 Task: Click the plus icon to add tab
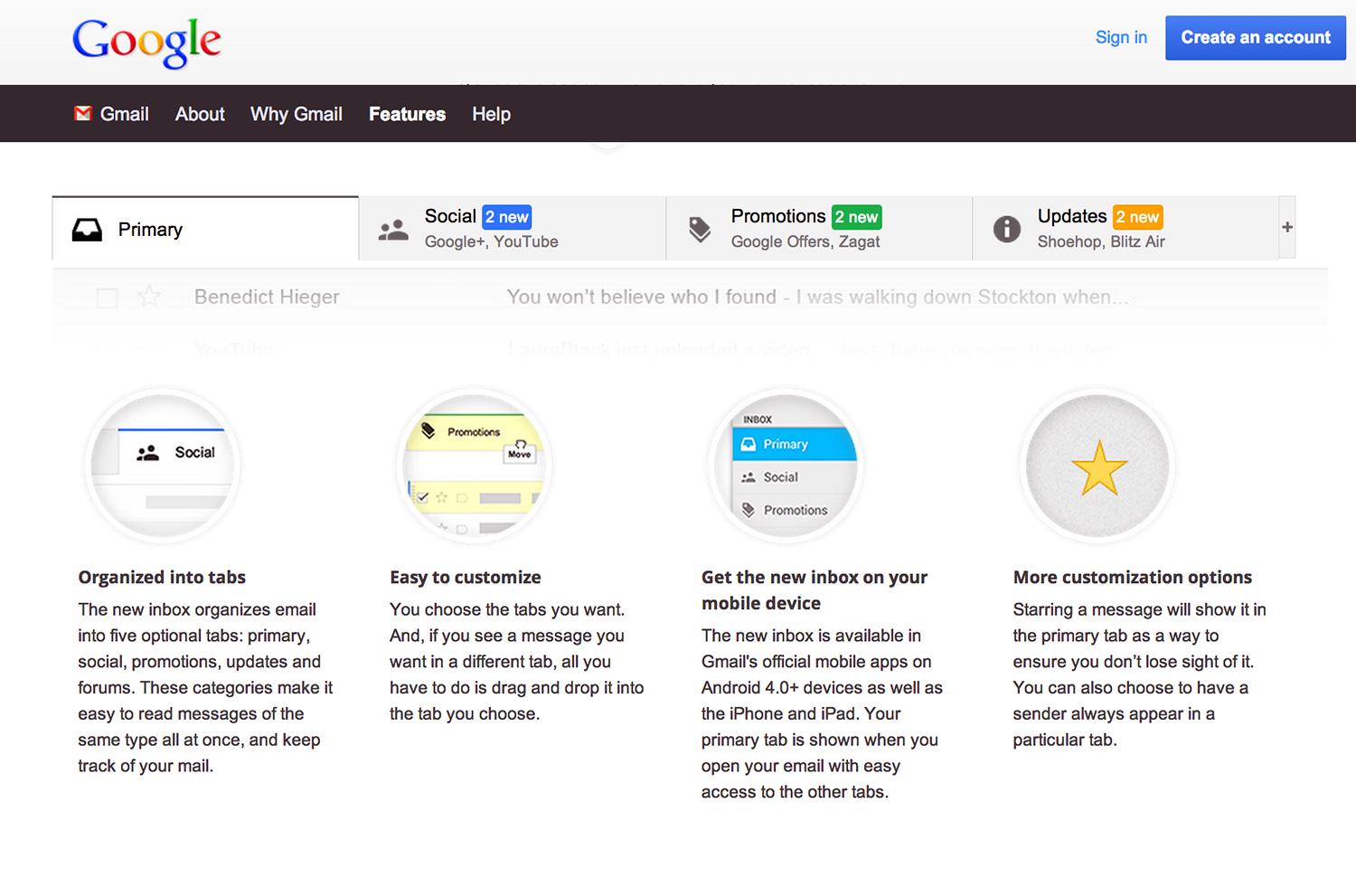(x=1287, y=227)
